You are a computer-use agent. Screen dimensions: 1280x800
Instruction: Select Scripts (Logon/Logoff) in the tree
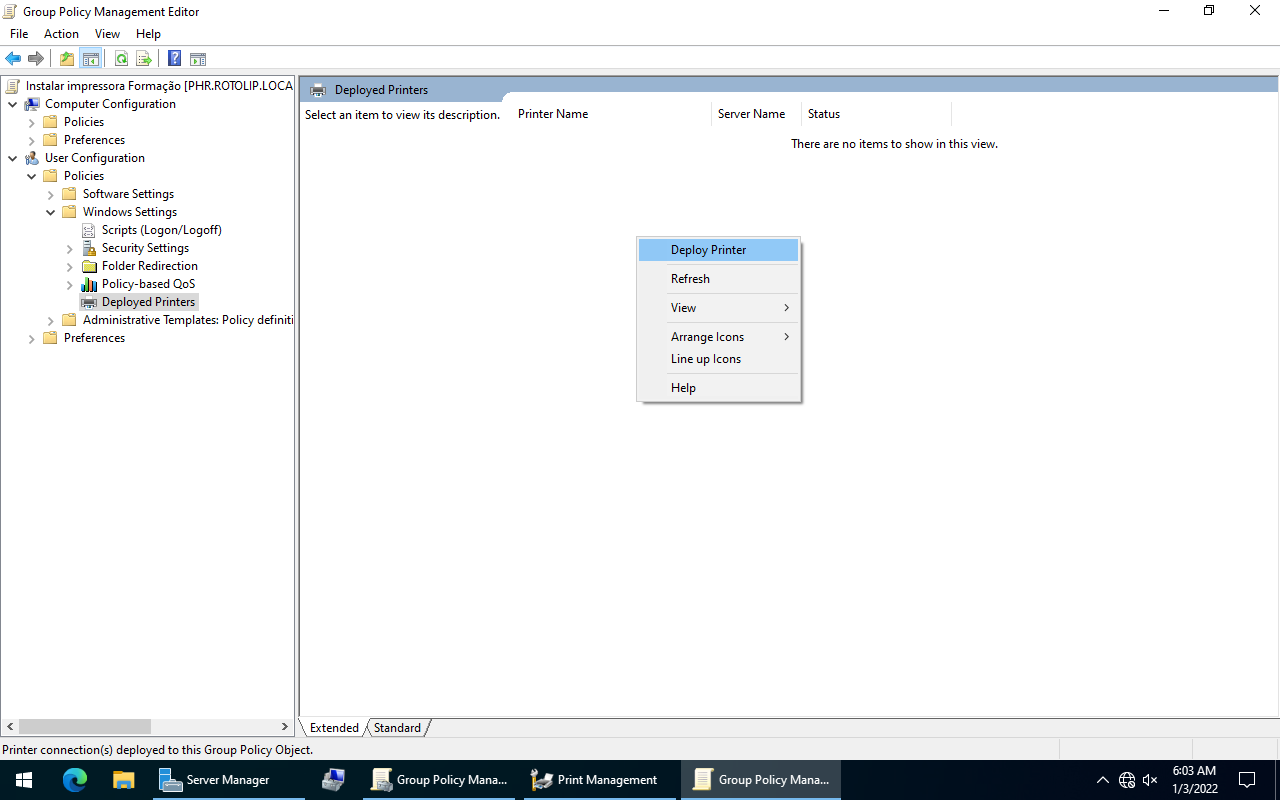[x=161, y=230]
